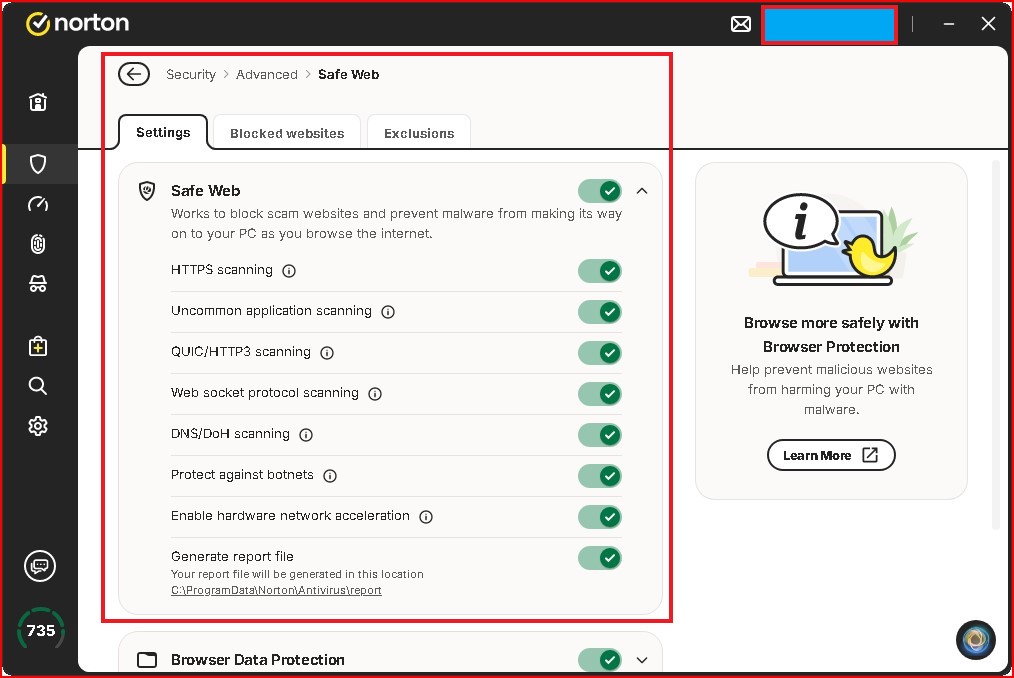Show info for Uncommon application scanning
The image size is (1014, 678).
point(388,312)
